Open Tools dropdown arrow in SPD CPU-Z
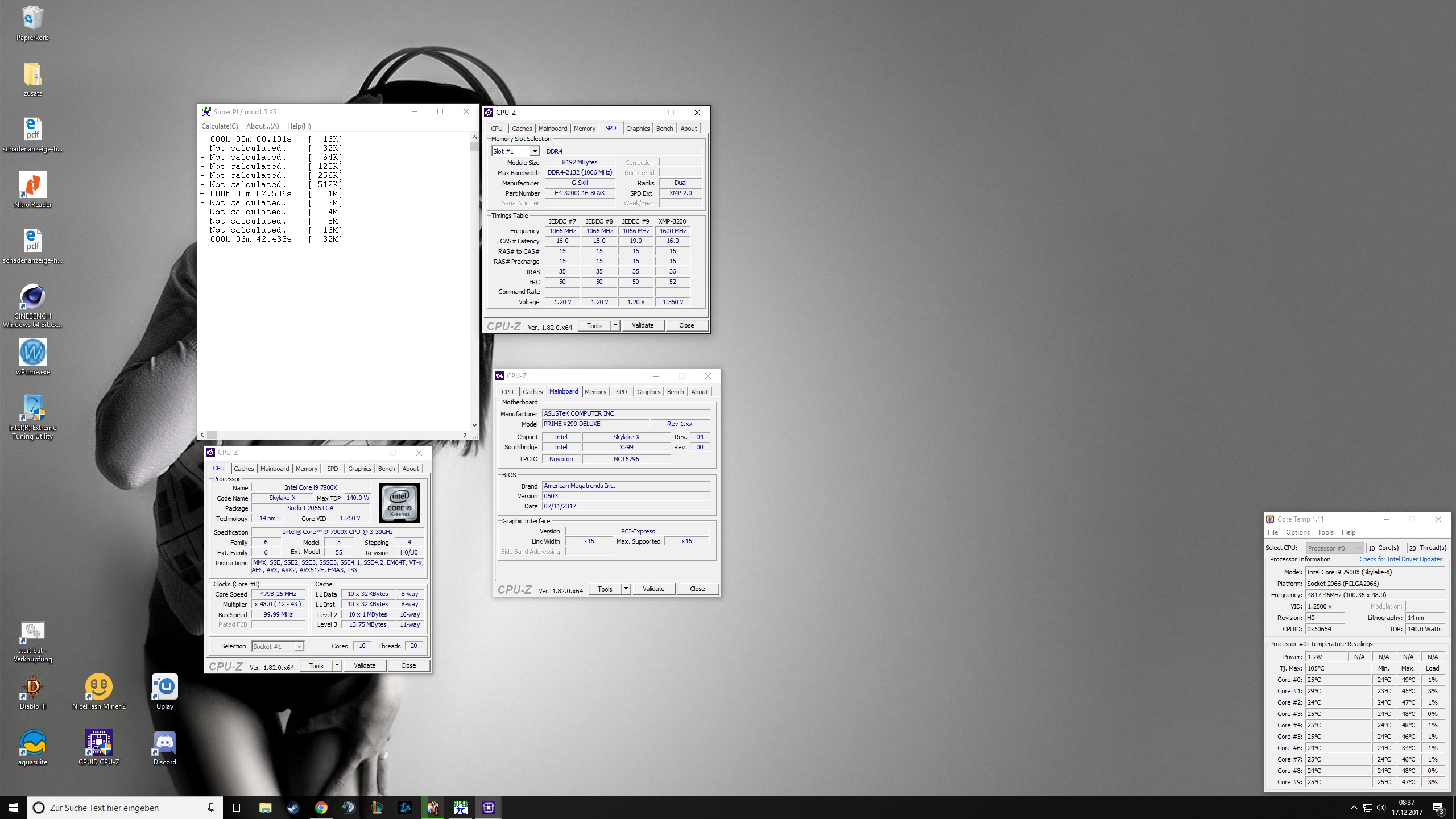 (x=615, y=325)
